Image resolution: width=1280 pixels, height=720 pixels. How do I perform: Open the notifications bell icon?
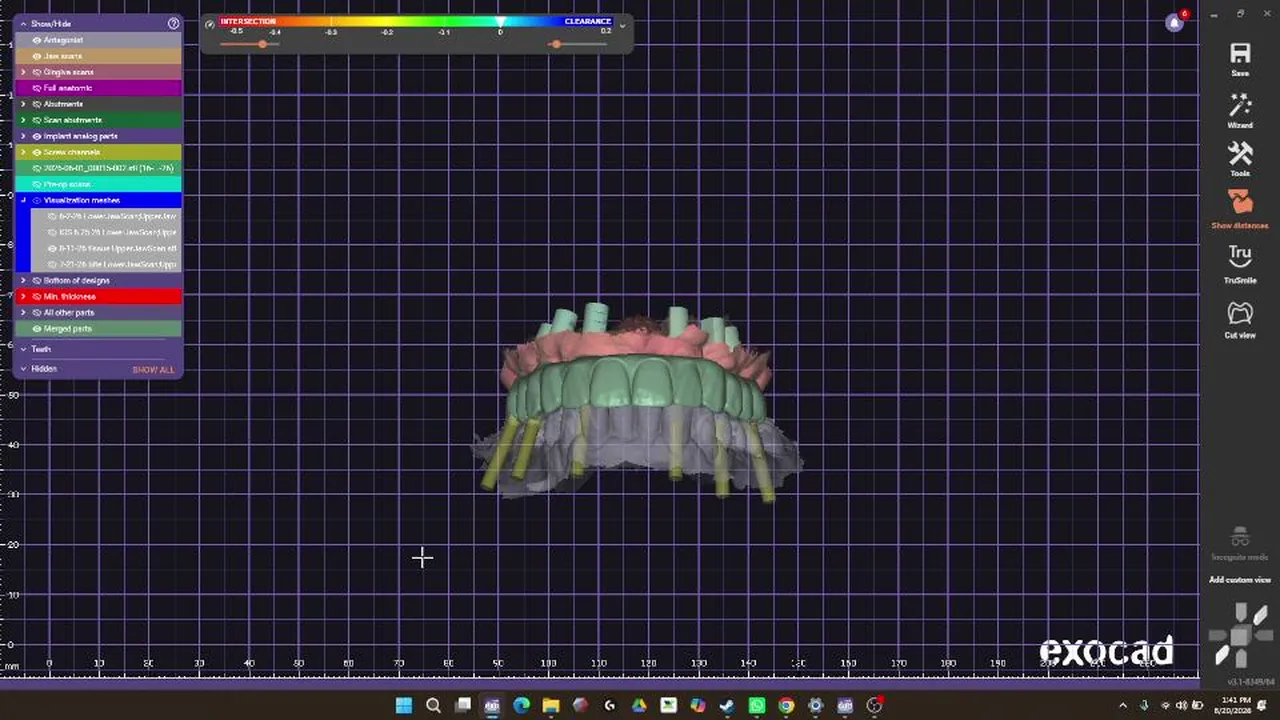[1175, 22]
